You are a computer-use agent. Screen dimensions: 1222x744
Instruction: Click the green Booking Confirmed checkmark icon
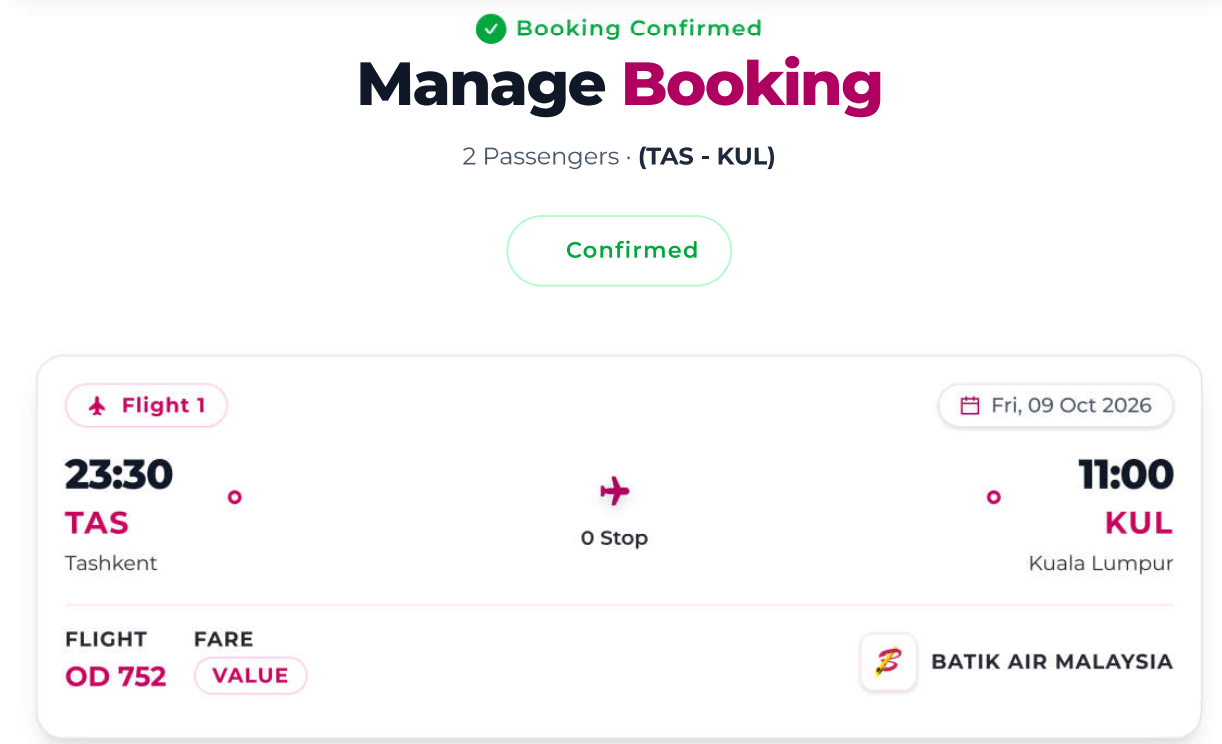(x=491, y=29)
